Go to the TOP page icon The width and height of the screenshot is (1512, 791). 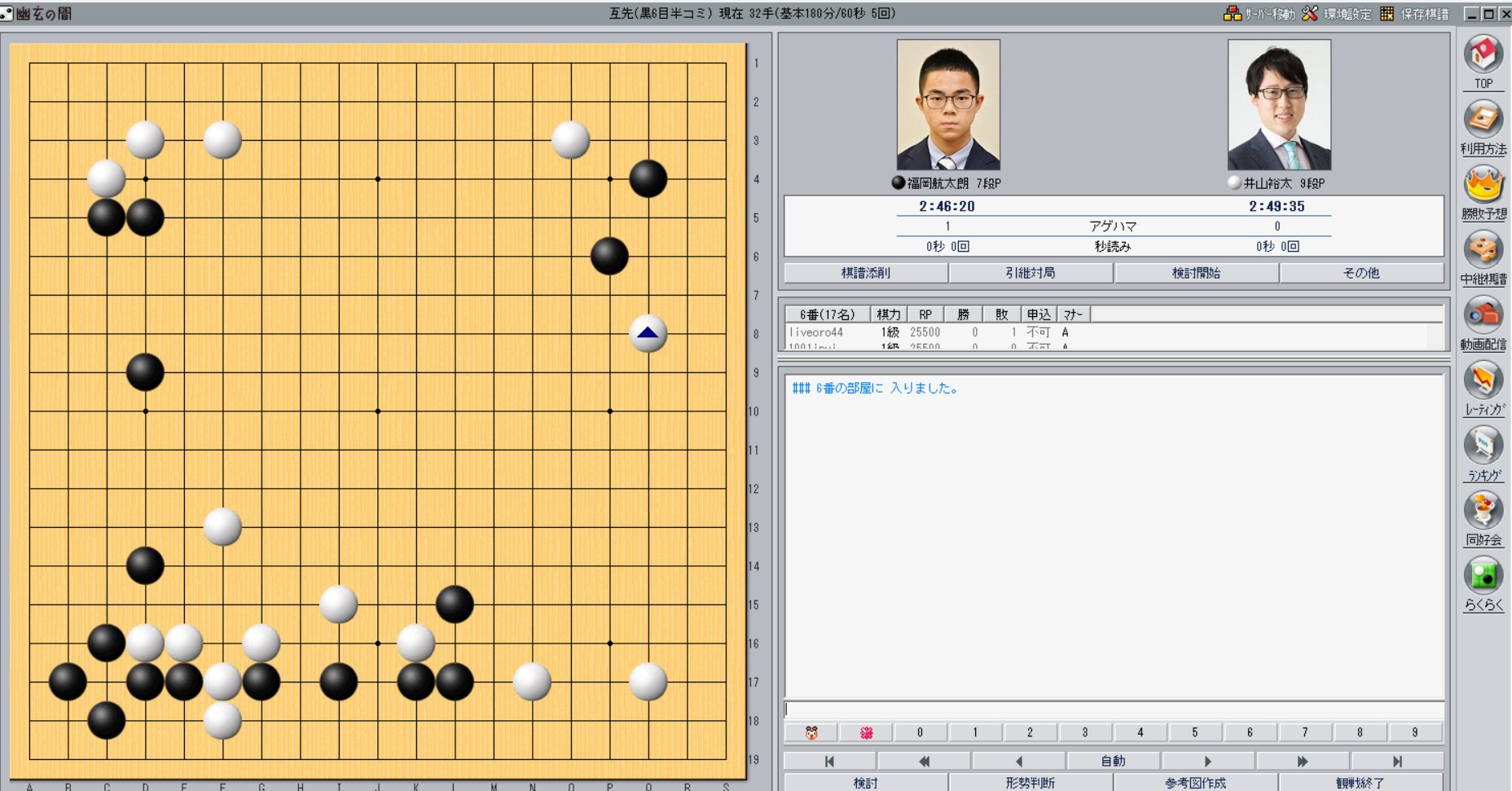coord(1483,62)
